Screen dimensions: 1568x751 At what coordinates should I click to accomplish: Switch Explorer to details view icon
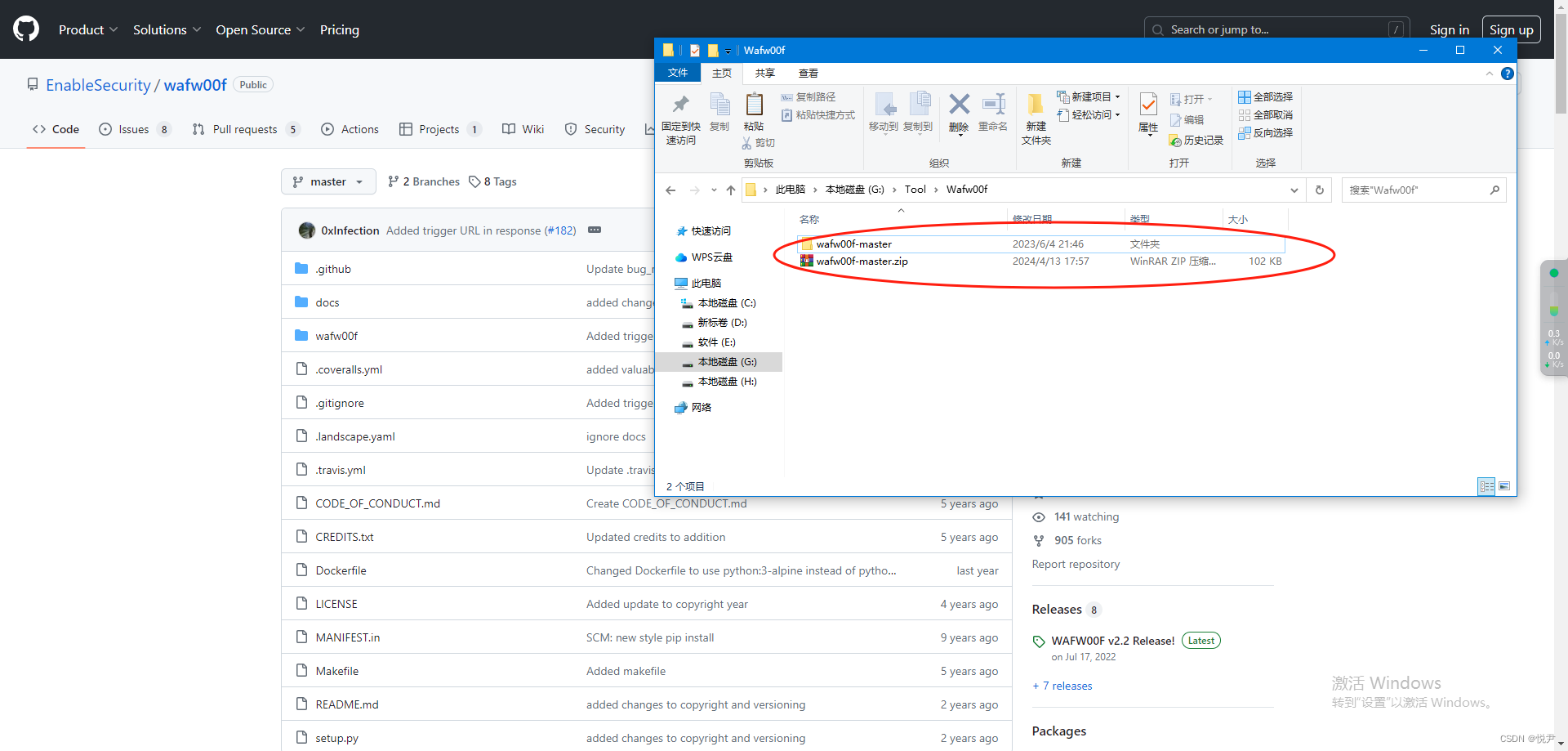click(x=1486, y=486)
